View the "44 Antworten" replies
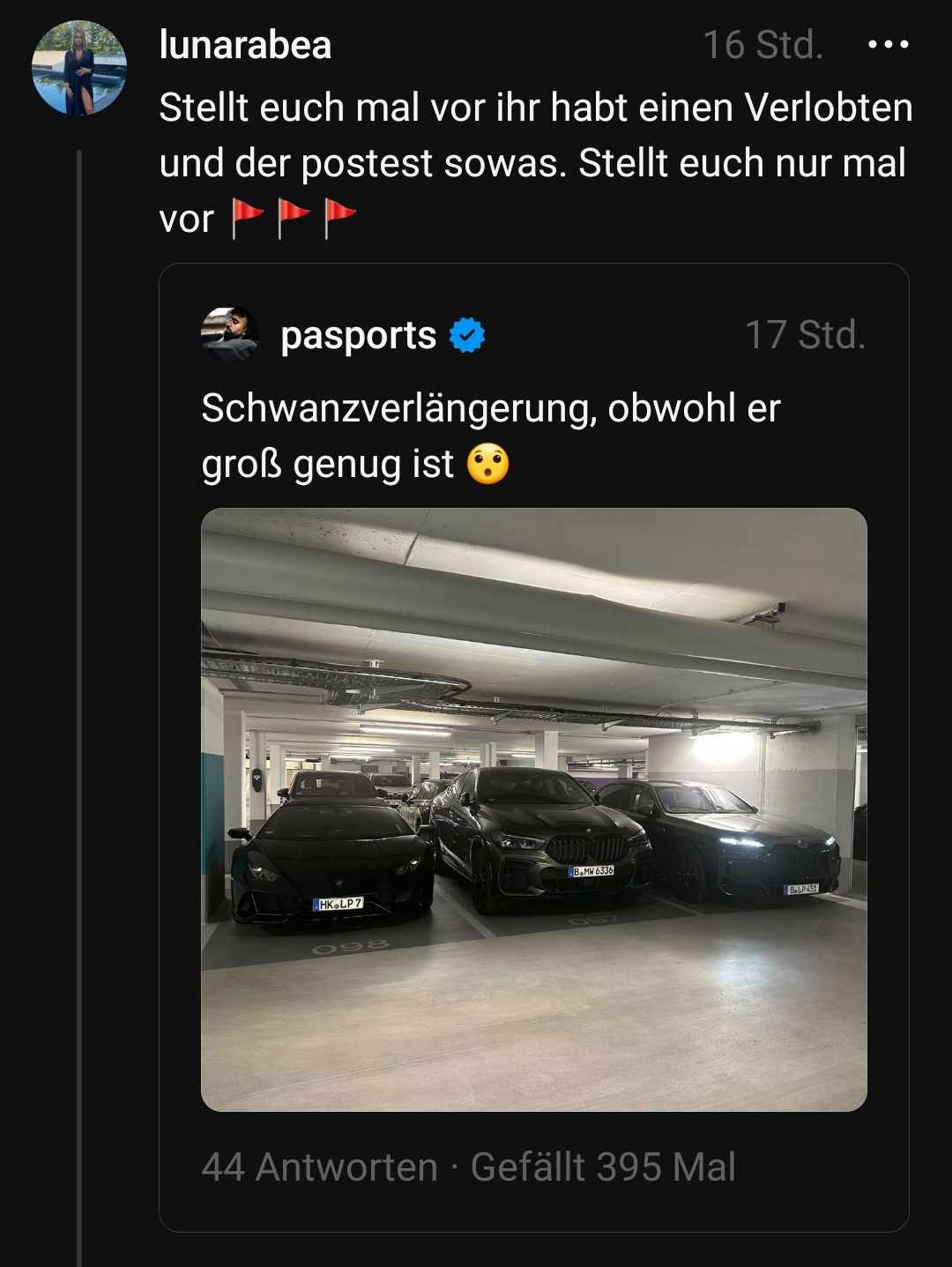The width and height of the screenshot is (952, 1267). point(319,1167)
